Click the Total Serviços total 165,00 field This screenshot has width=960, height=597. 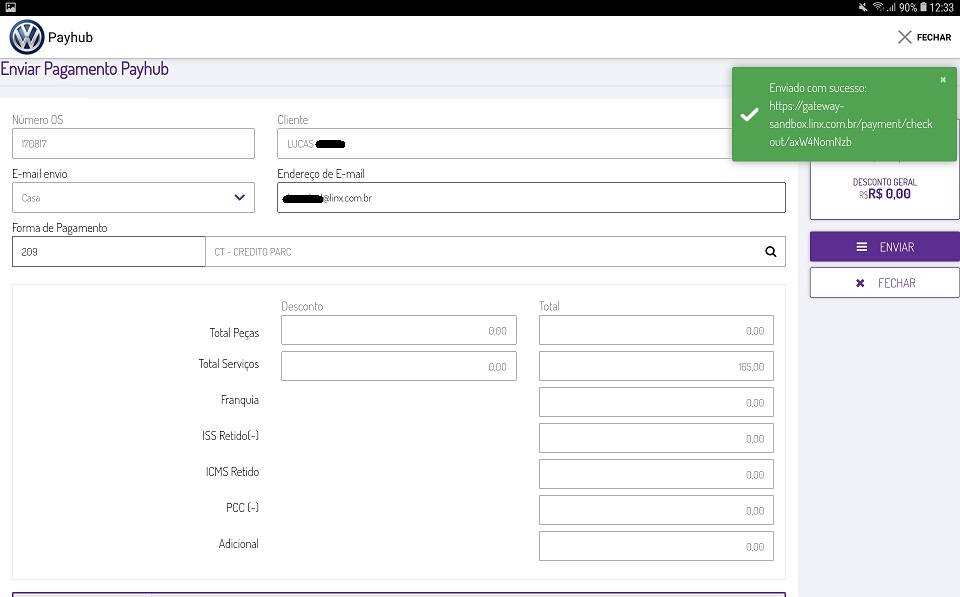pos(656,366)
